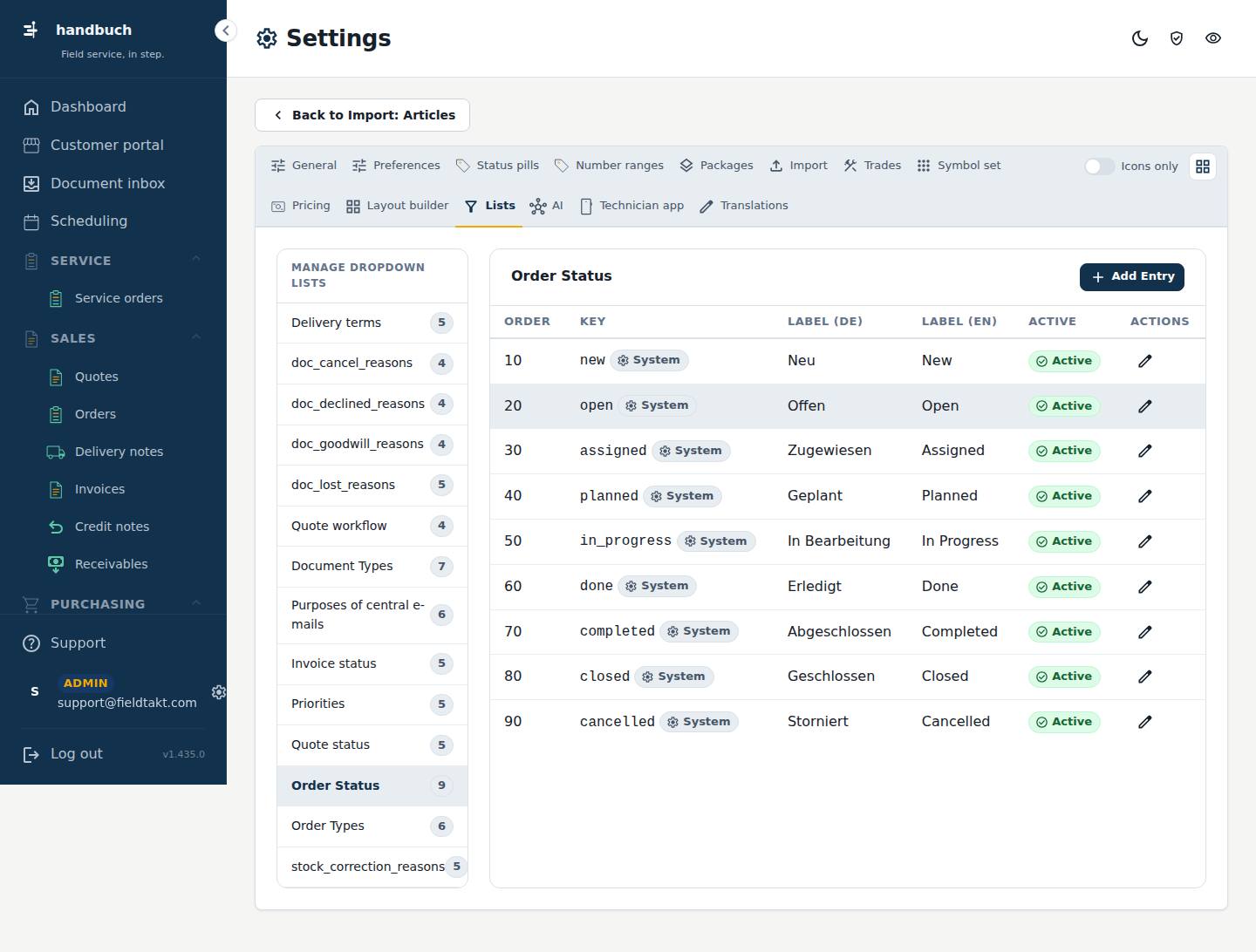This screenshot has height=952, width=1256.
Task: Click the eye icon in header
Action: click(x=1213, y=38)
